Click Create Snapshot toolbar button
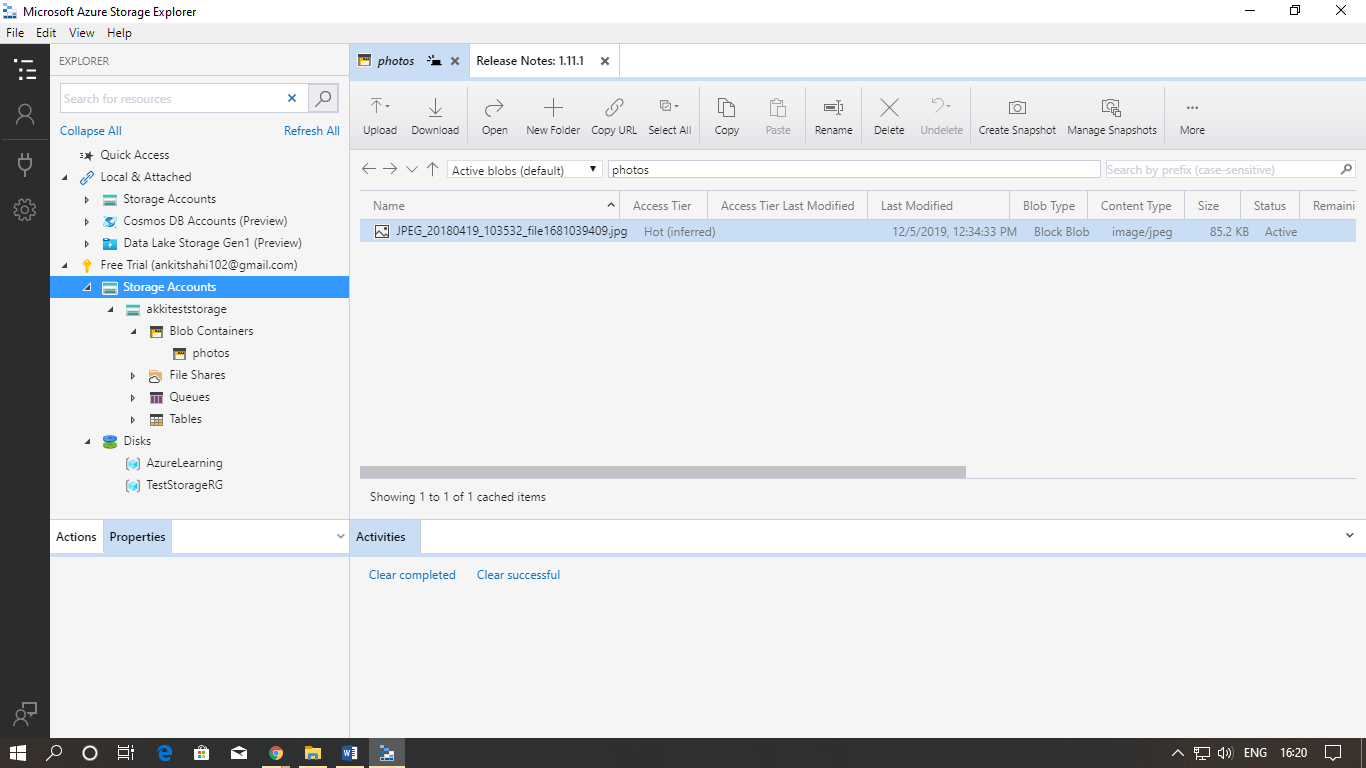 pos(1017,116)
